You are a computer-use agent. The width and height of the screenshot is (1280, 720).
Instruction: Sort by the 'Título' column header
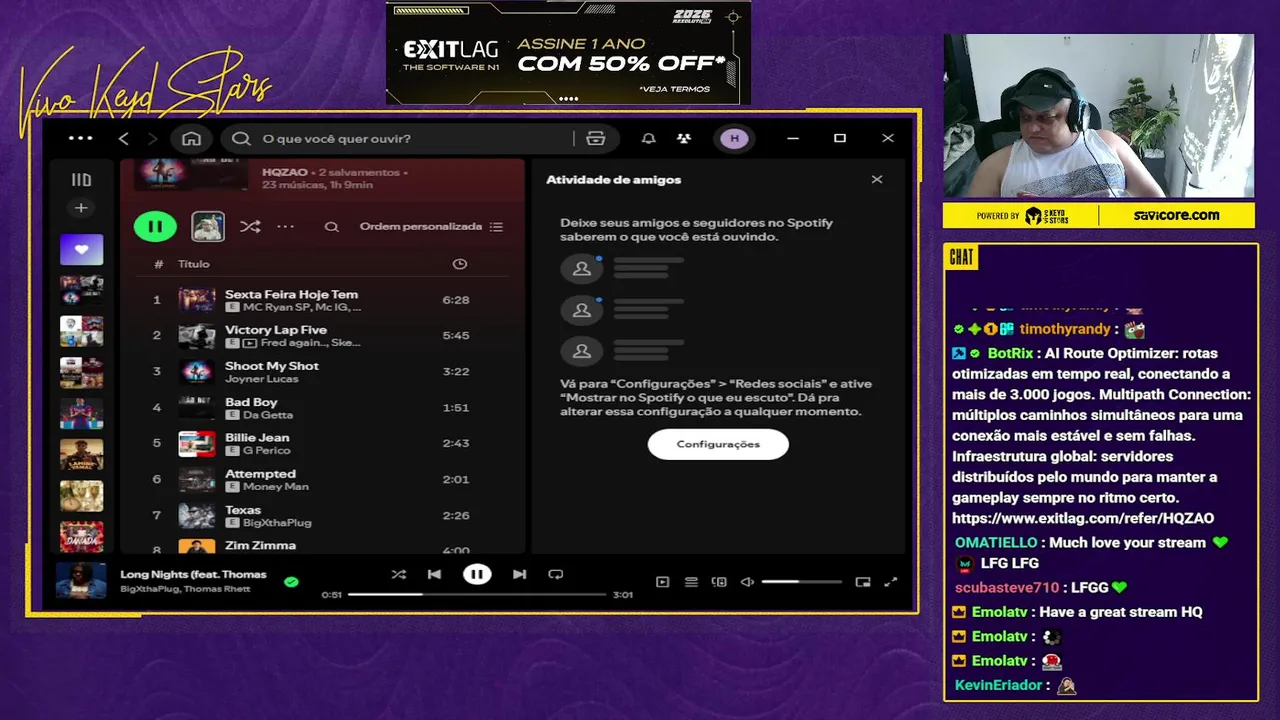(x=194, y=264)
